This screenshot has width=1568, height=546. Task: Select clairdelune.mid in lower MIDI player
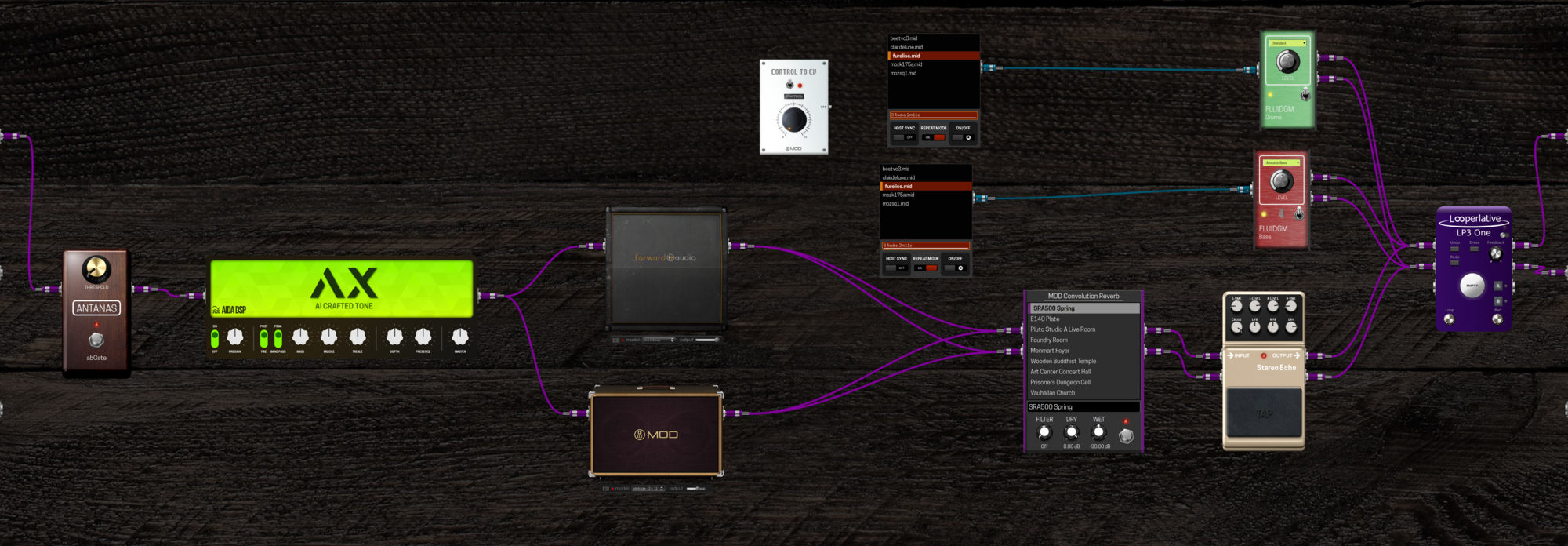coord(926,177)
